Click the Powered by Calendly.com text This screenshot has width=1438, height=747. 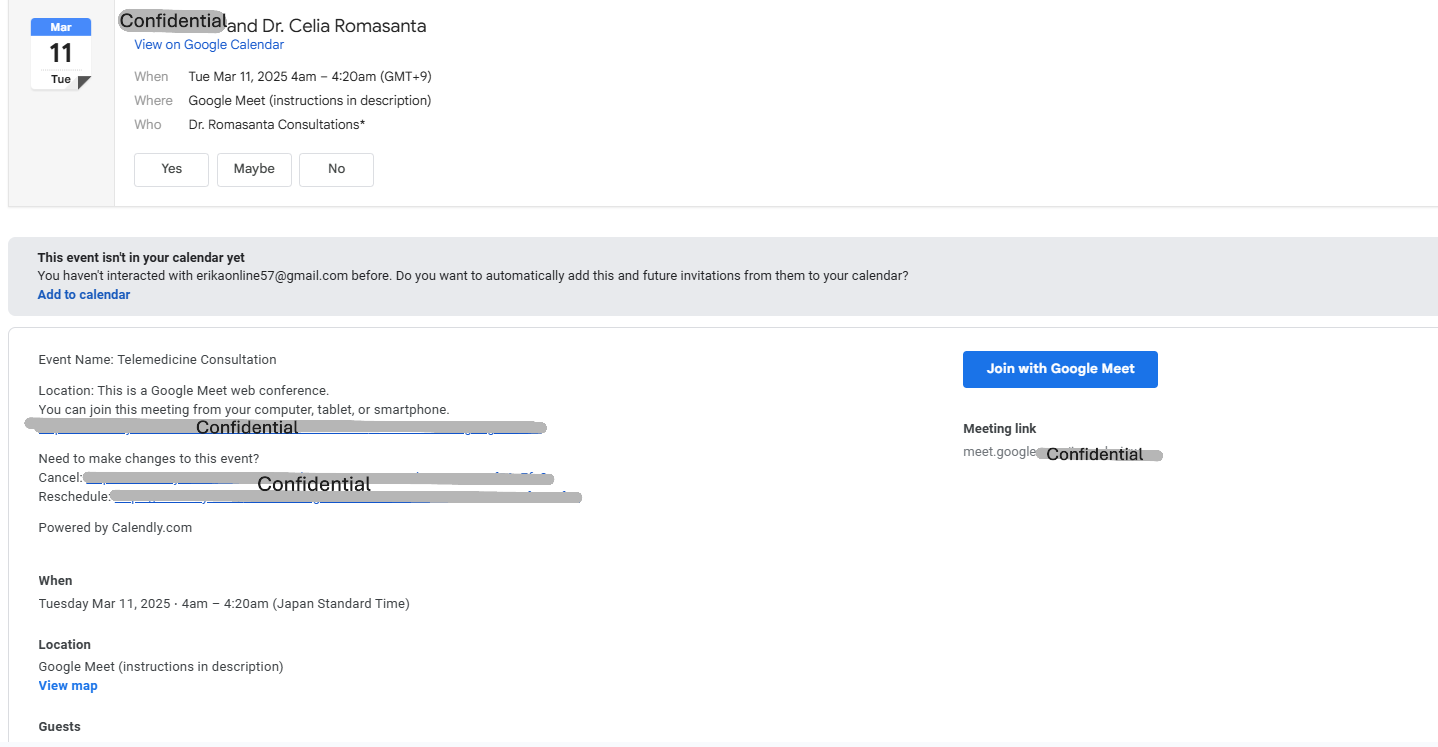pyautogui.click(x=115, y=527)
